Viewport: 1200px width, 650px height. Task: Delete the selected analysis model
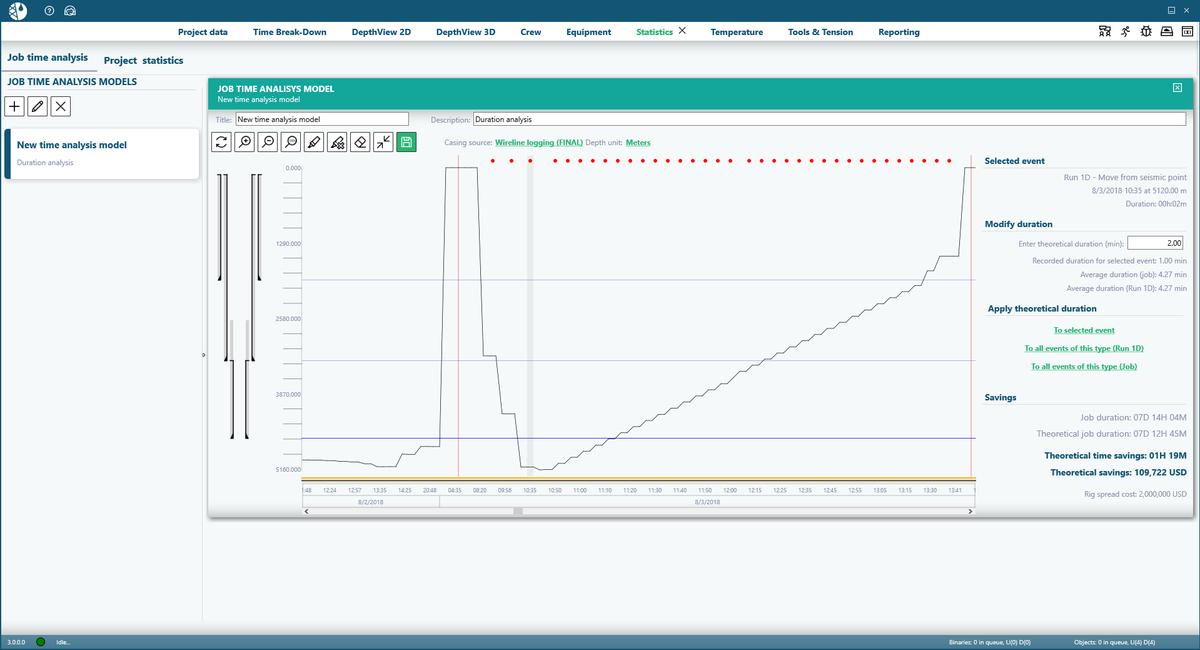click(61, 106)
